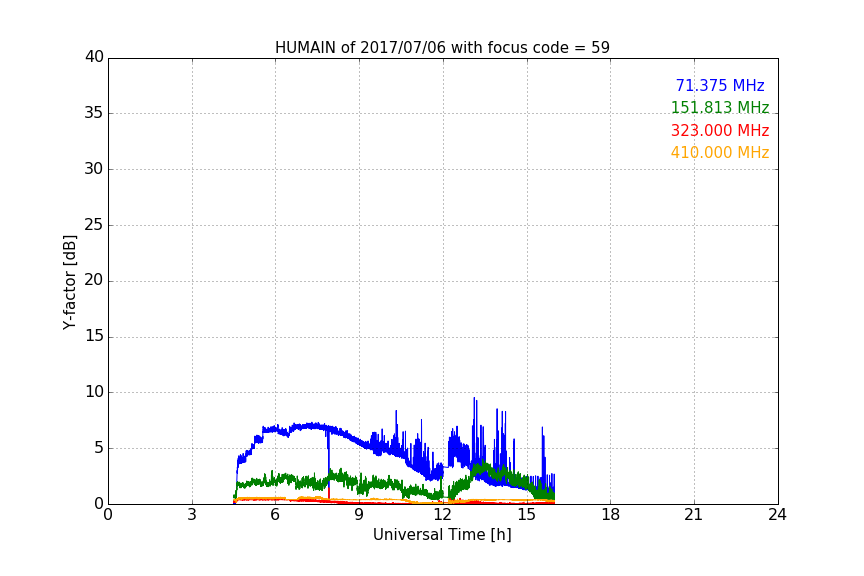Image resolution: width=864 pixels, height=576 pixels.
Task: Click x-axis tick value 3
Action: point(192,515)
